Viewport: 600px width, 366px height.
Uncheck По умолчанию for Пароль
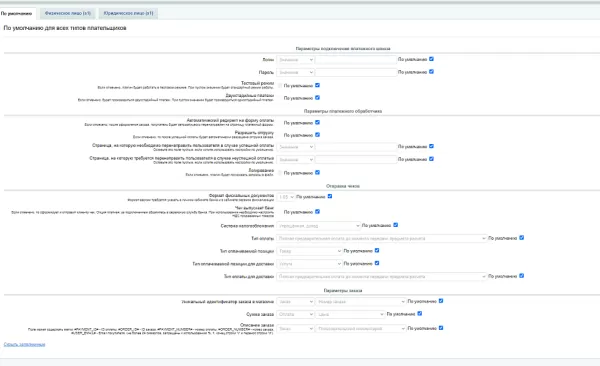[x=431, y=72]
